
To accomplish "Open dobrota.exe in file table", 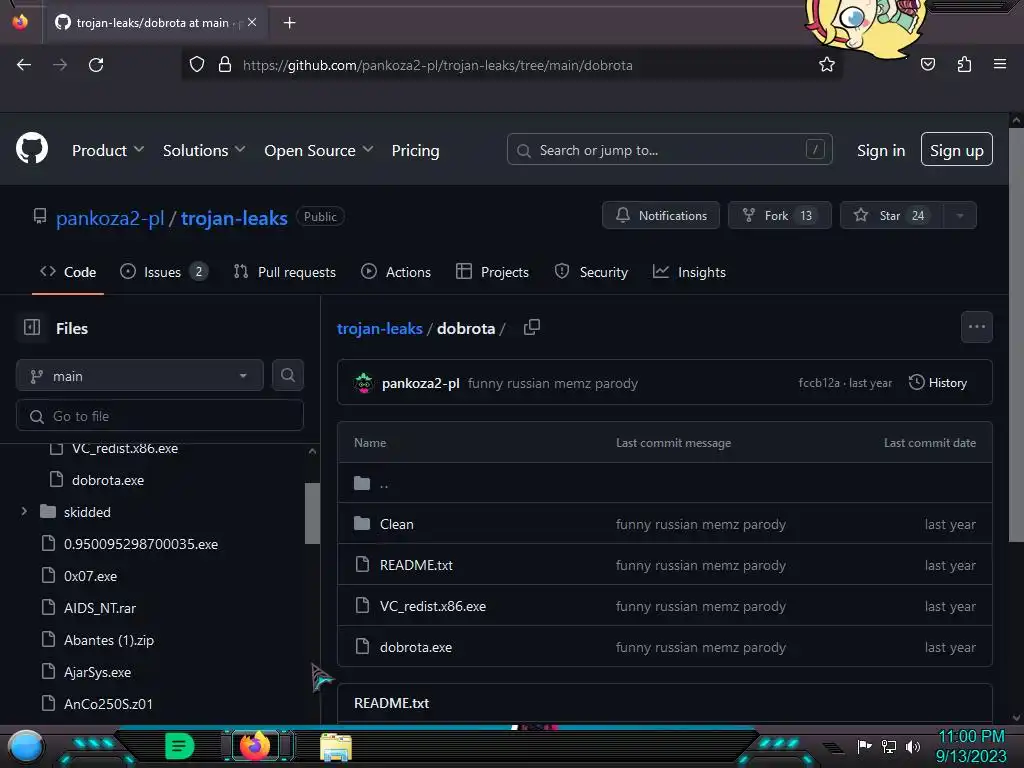I will (416, 647).
